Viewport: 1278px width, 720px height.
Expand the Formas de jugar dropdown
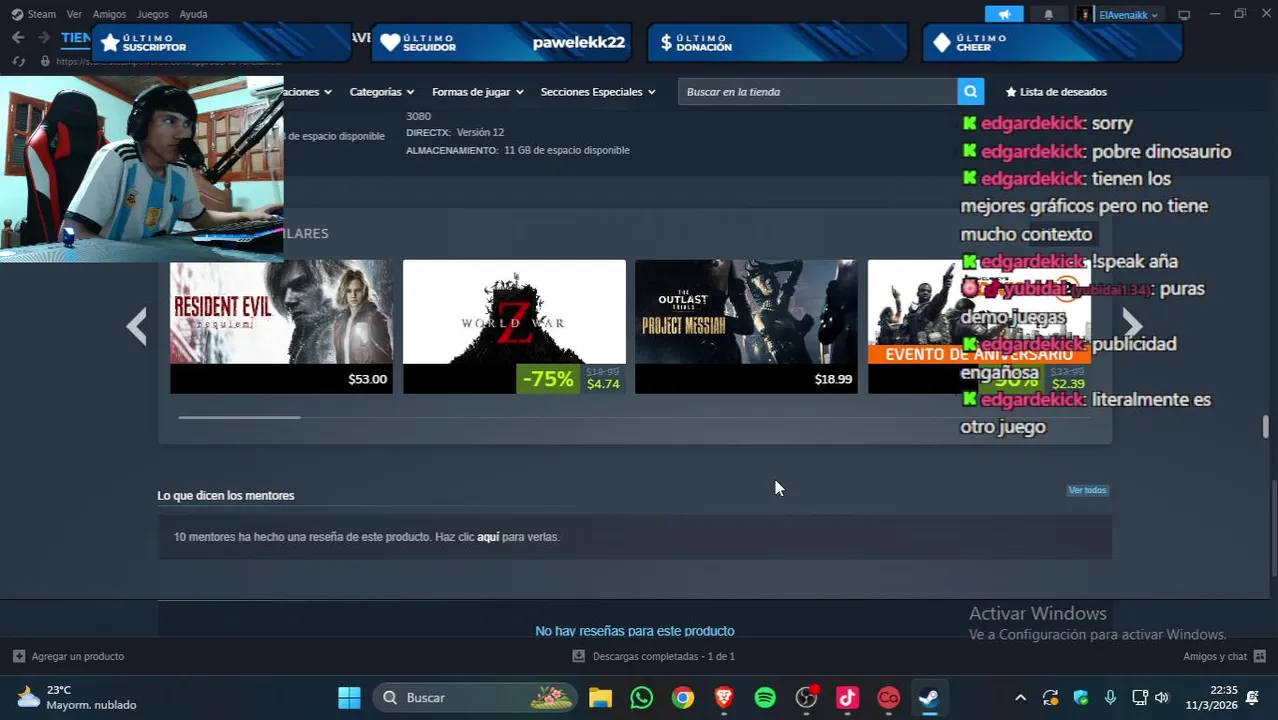(477, 92)
